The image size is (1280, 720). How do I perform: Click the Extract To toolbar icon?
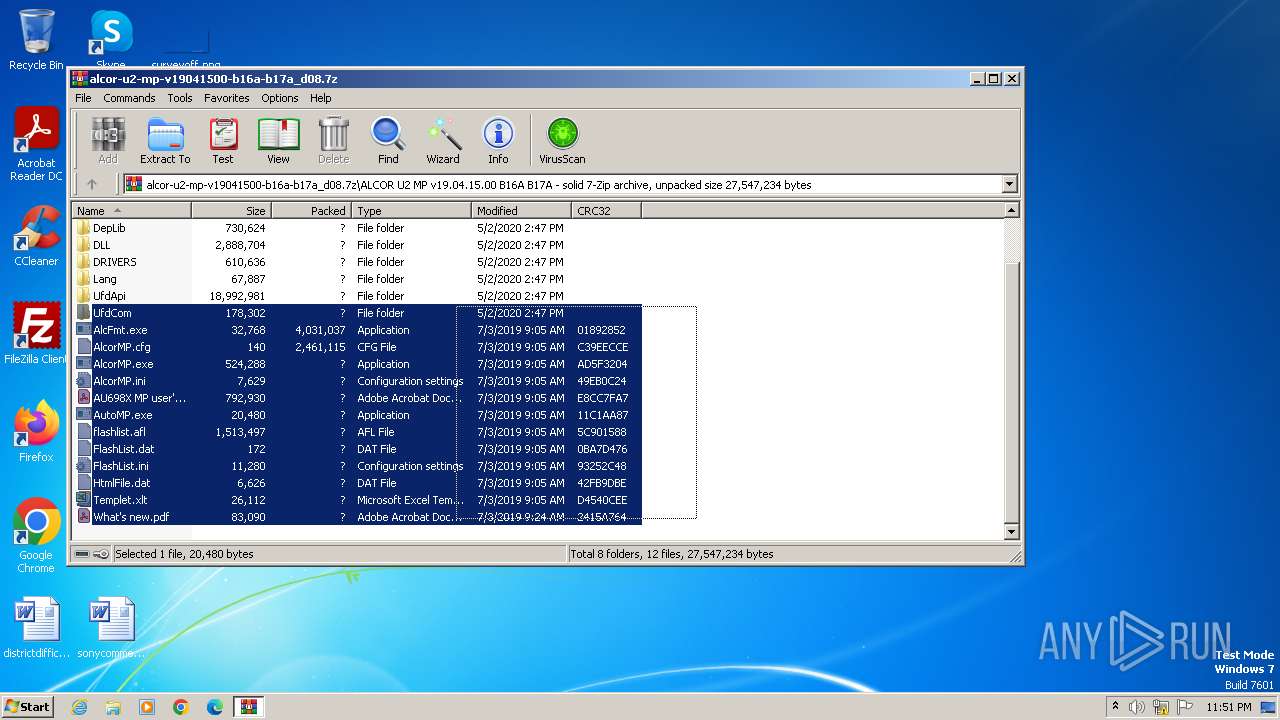pos(165,141)
